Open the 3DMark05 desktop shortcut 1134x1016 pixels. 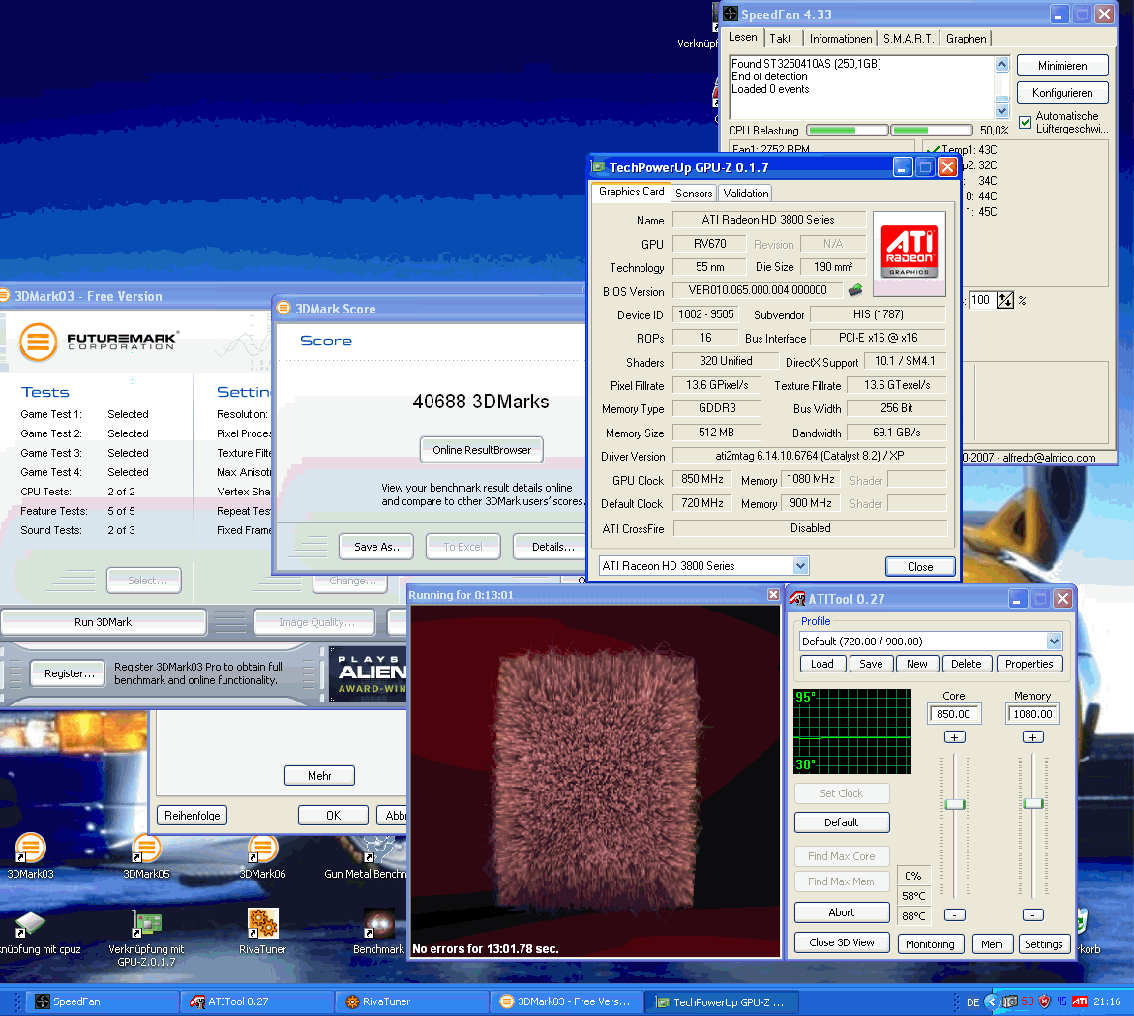coord(146,850)
